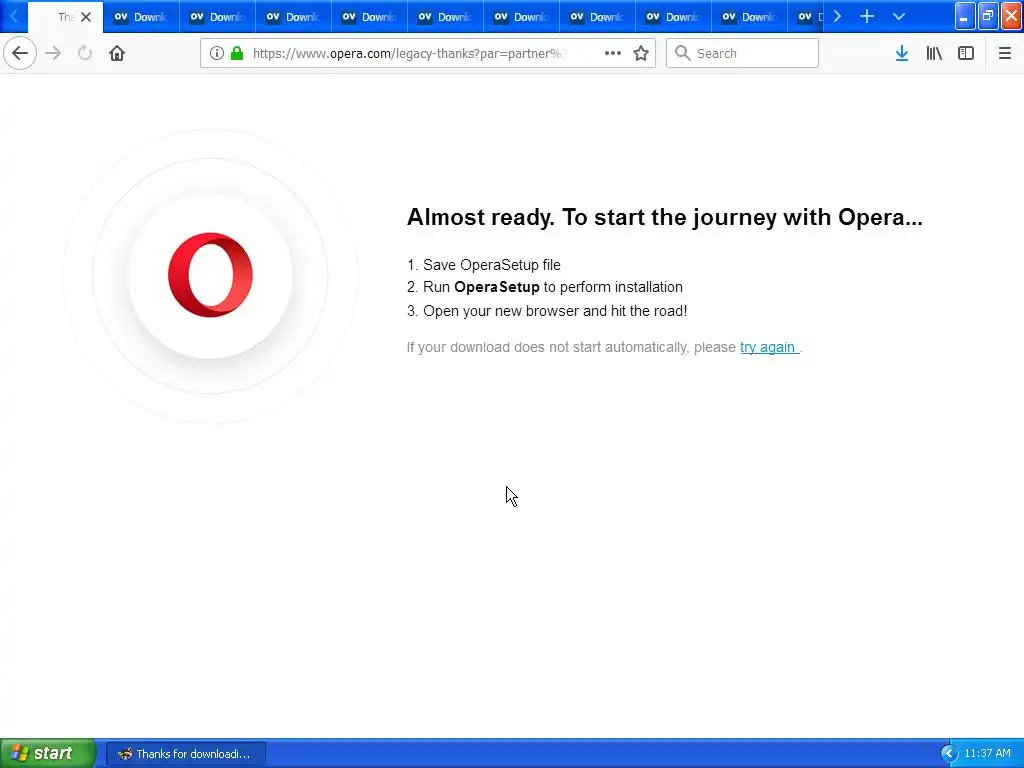Click the 'Almost ready' heading text

point(665,217)
